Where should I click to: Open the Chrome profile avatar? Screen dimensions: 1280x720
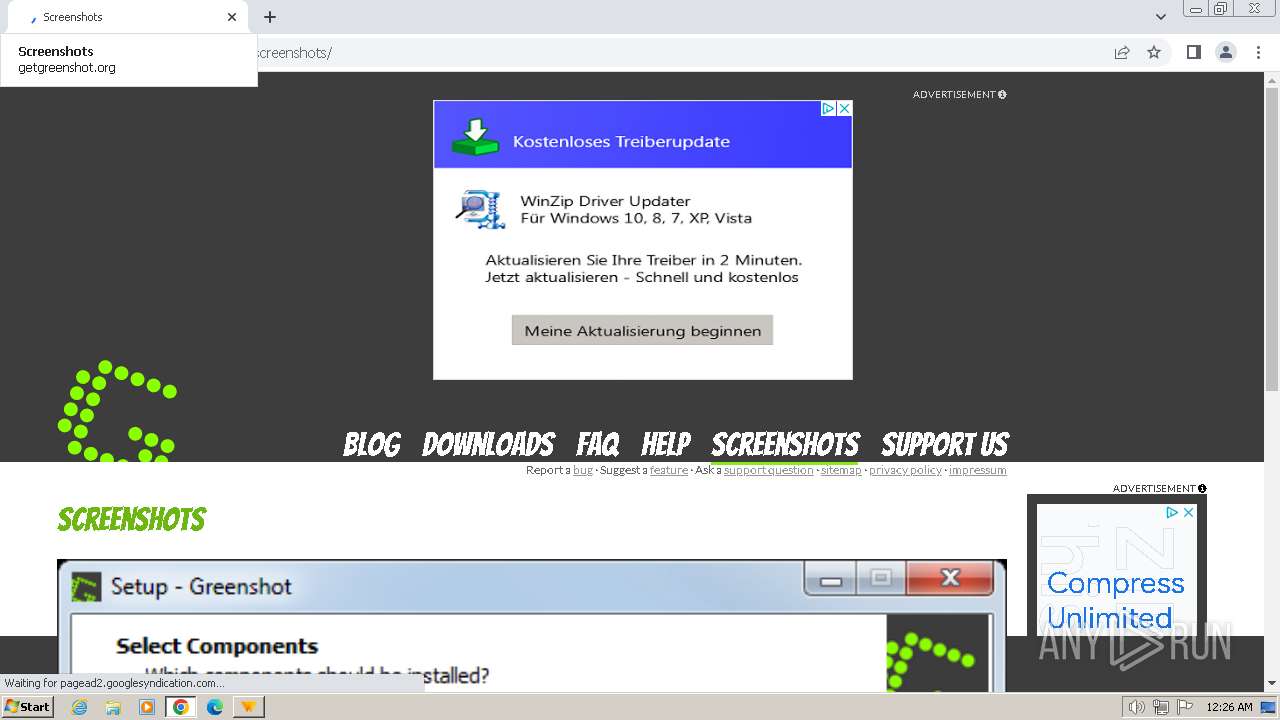pos(1225,52)
